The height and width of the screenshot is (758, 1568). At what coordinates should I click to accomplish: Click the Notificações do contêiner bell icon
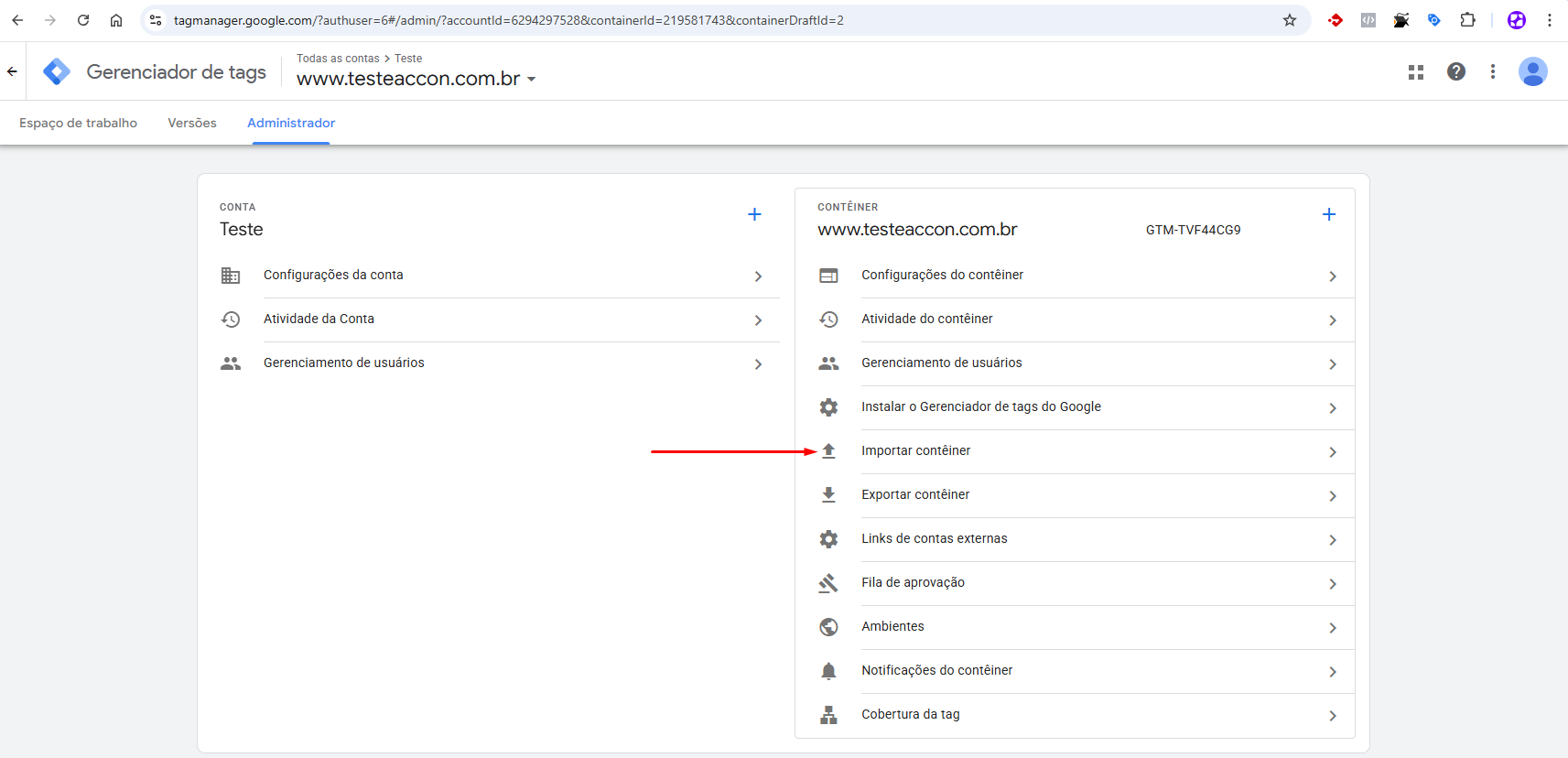(828, 671)
